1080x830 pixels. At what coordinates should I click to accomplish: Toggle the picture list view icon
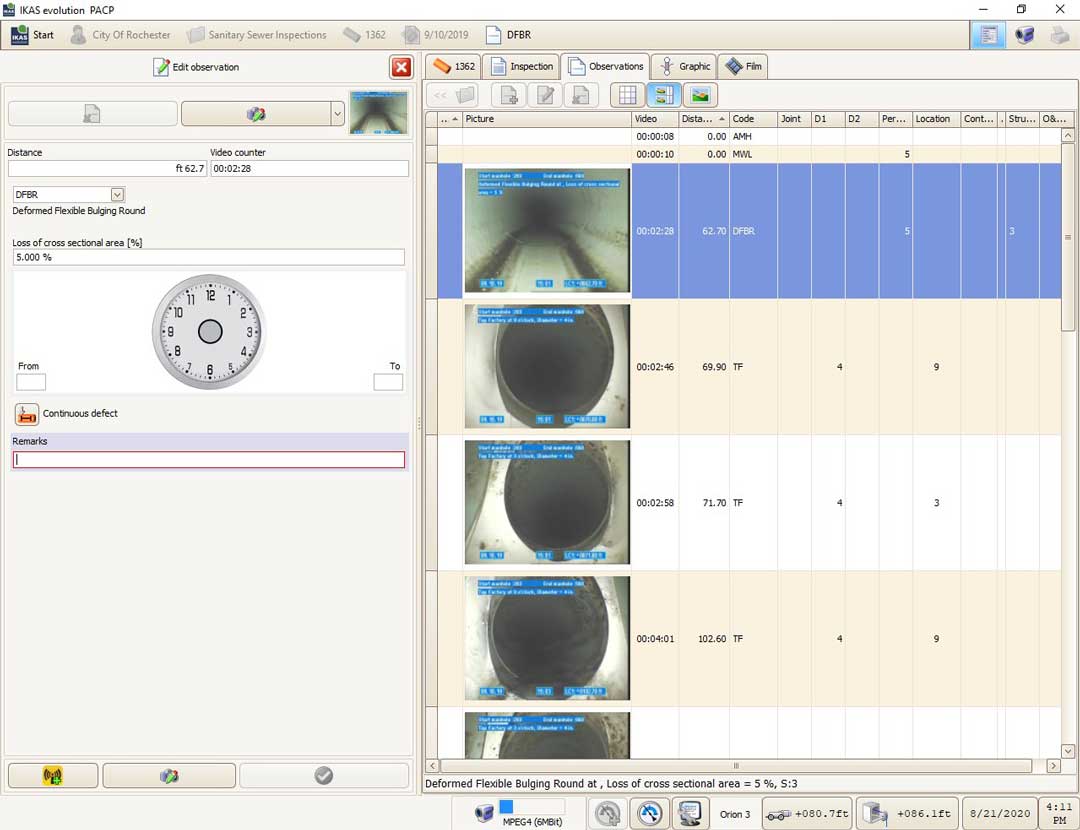(x=664, y=95)
